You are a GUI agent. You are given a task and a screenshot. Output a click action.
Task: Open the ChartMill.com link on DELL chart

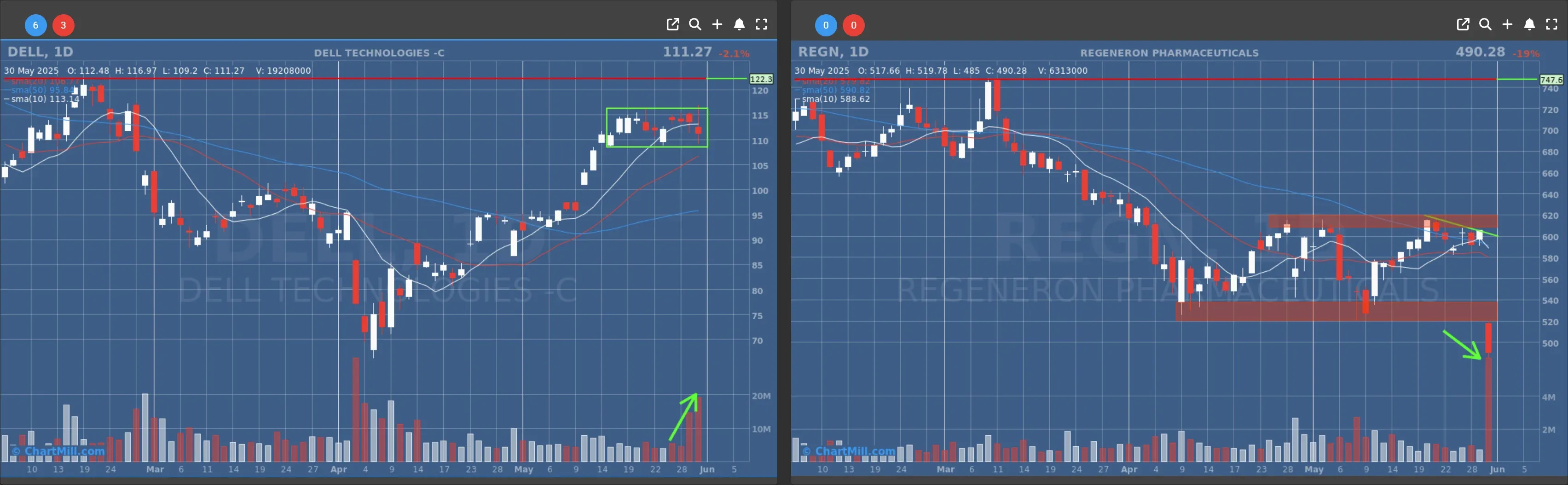coord(58,451)
